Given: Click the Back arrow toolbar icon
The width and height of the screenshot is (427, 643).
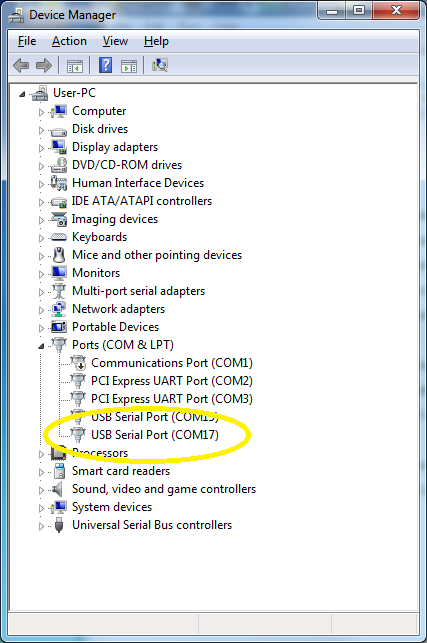Looking at the screenshot, I should [21, 65].
